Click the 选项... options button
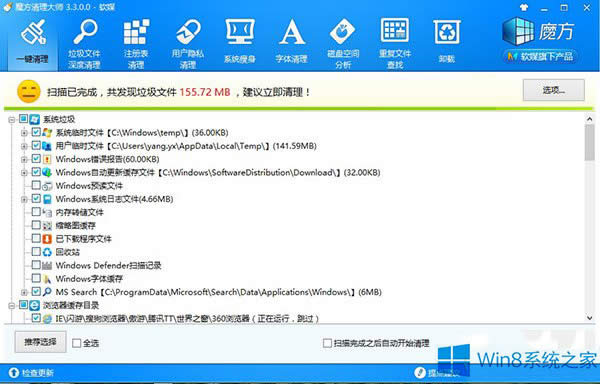600x384 pixels. tap(553, 90)
